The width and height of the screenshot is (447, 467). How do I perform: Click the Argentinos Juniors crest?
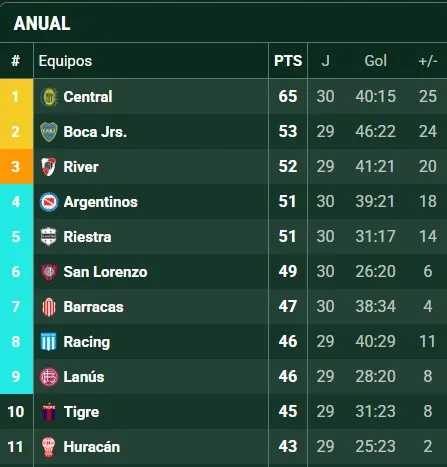pyautogui.click(x=49, y=202)
